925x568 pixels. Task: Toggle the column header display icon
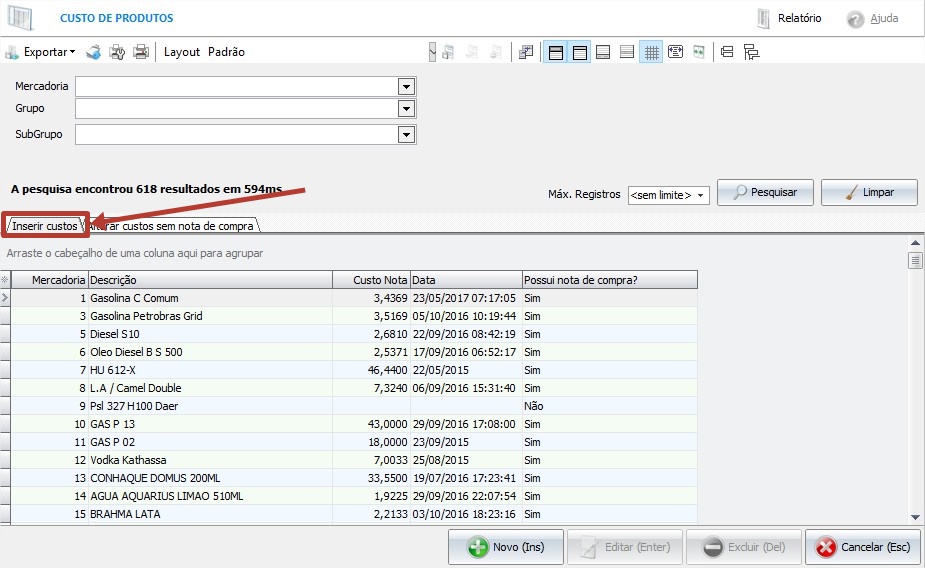pyautogui.click(x=580, y=52)
